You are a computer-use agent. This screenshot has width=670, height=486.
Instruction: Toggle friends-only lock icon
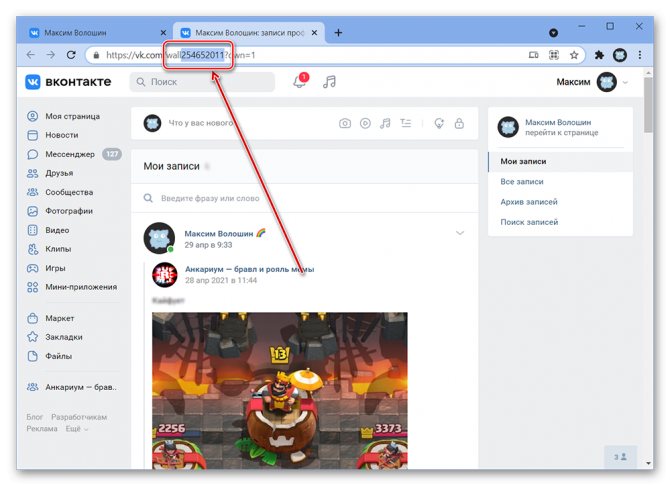[x=459, y=124]
